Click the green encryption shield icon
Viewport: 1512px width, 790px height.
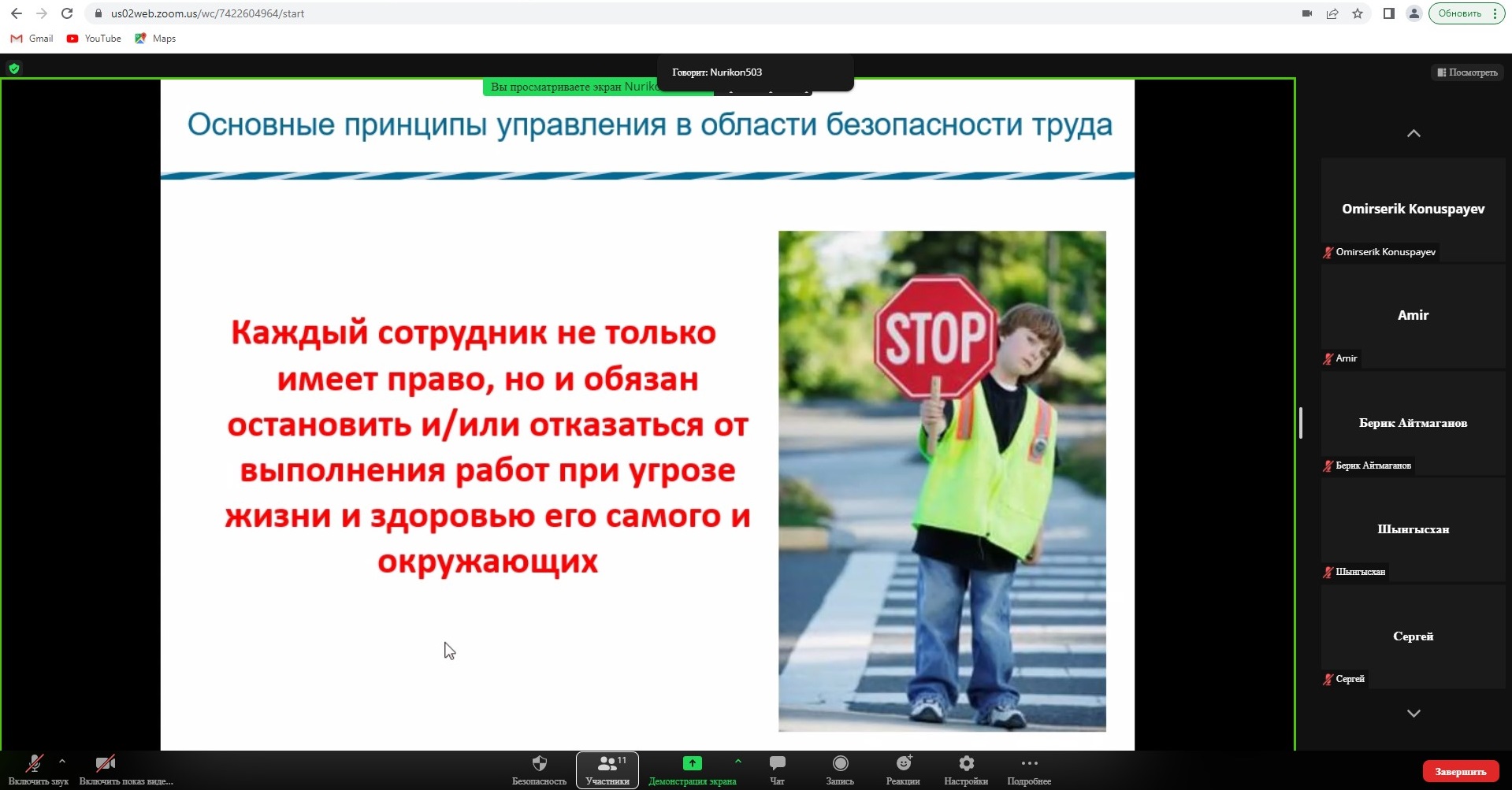(x=14, y=69)
